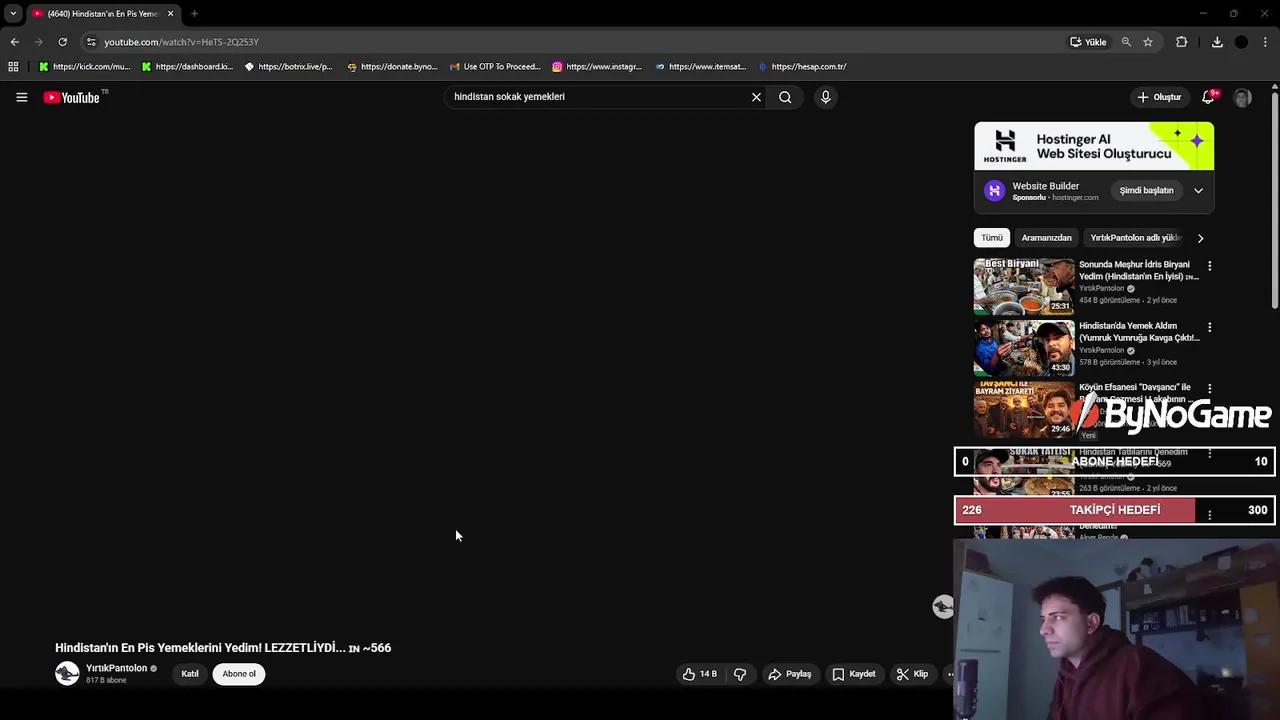The width and height of the screenshot is (1280, 720).
Task: Open YırtıkPantolon channel avatar
Action: 67,673
